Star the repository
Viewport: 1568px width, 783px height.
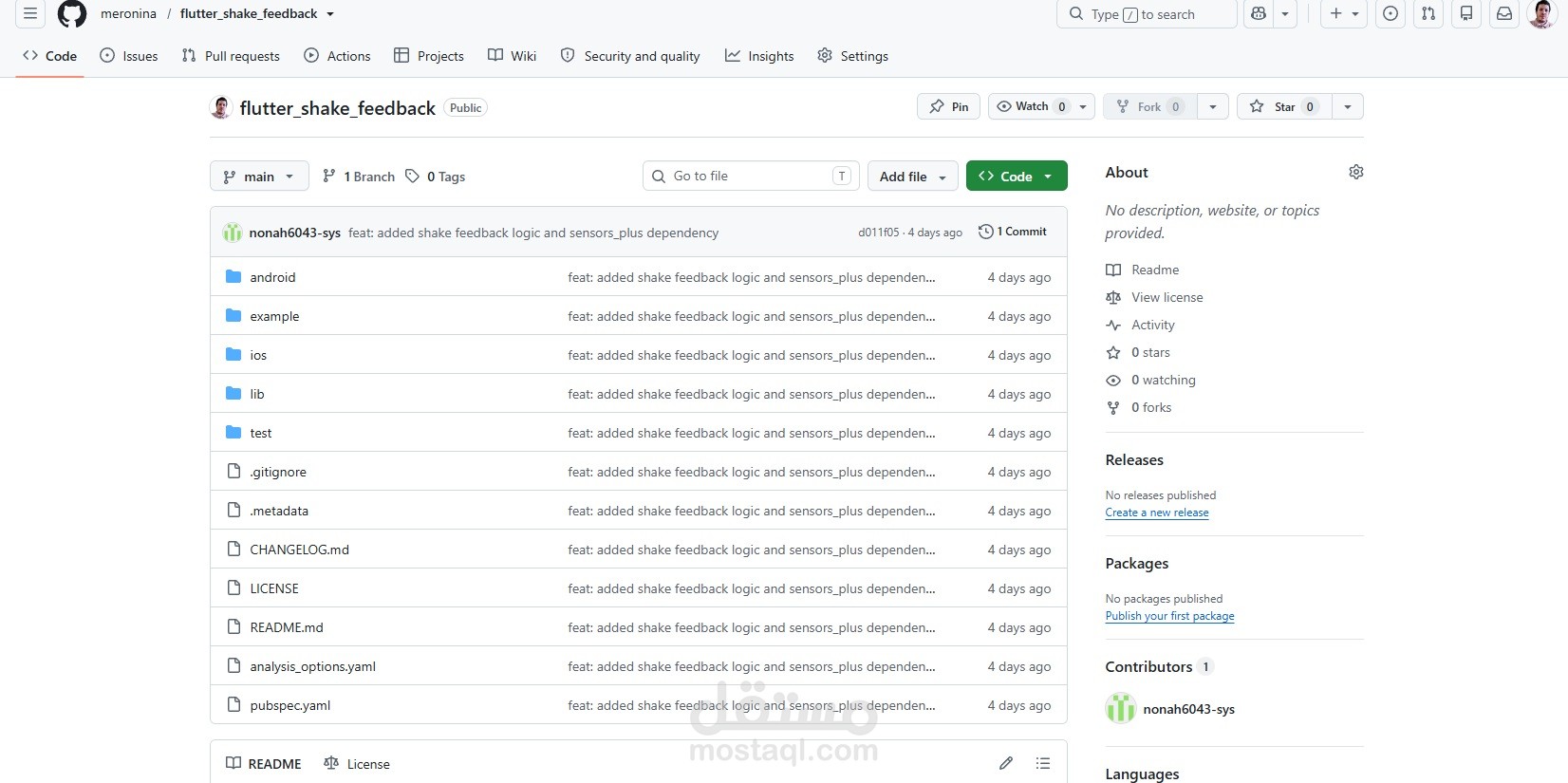click(1284, 106)
